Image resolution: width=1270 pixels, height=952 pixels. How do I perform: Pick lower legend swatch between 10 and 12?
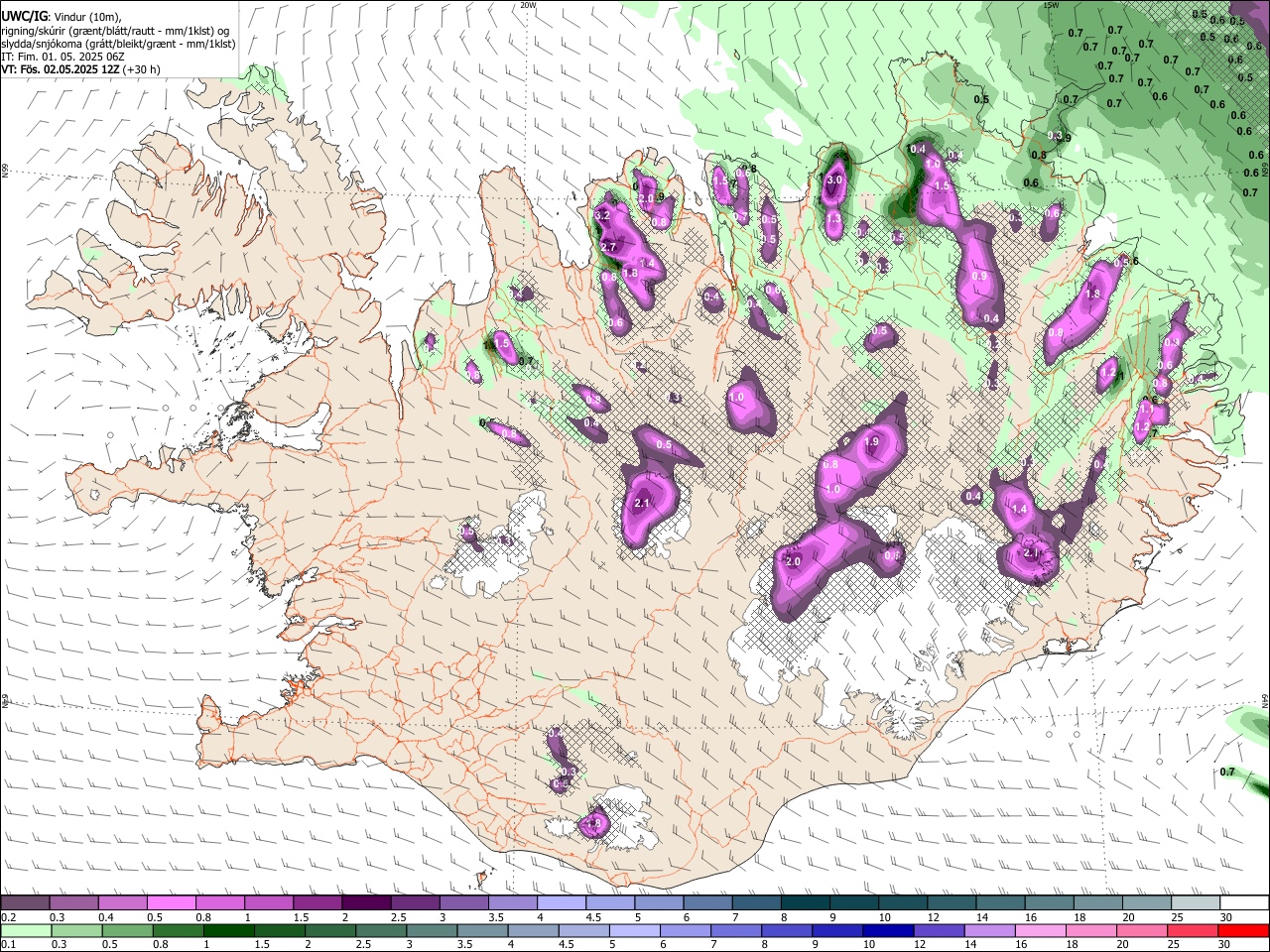pos(889,930)
